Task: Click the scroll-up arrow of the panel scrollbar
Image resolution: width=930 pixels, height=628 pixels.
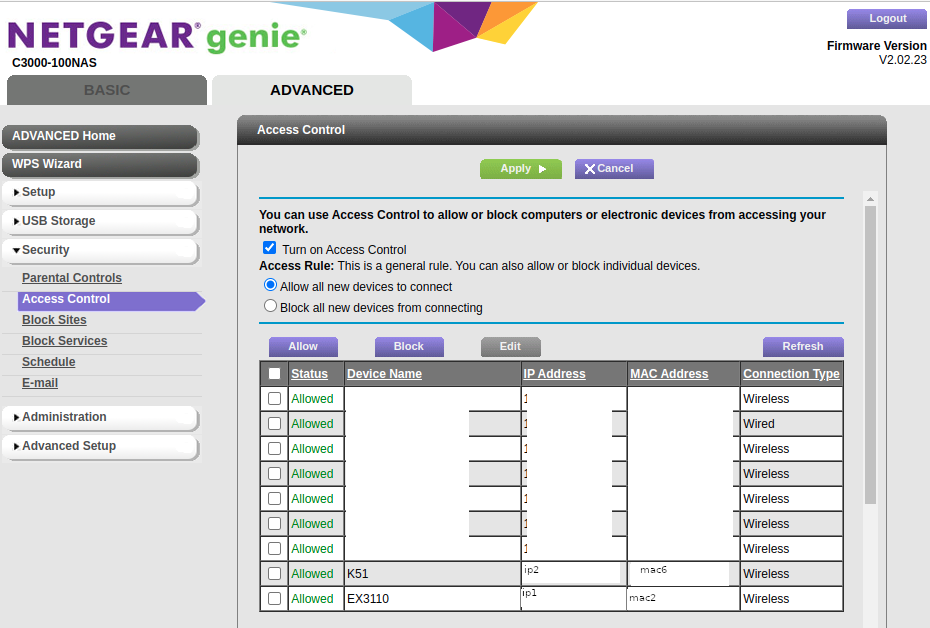Action: tap(870, 199)
